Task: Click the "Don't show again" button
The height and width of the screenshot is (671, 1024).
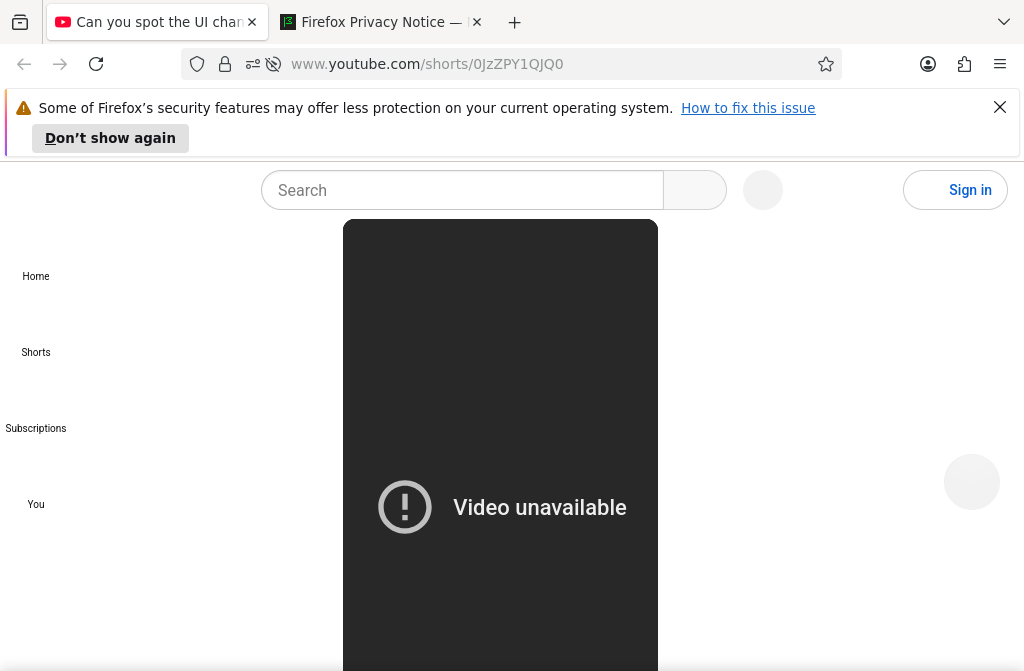Action: coord(110,139)
